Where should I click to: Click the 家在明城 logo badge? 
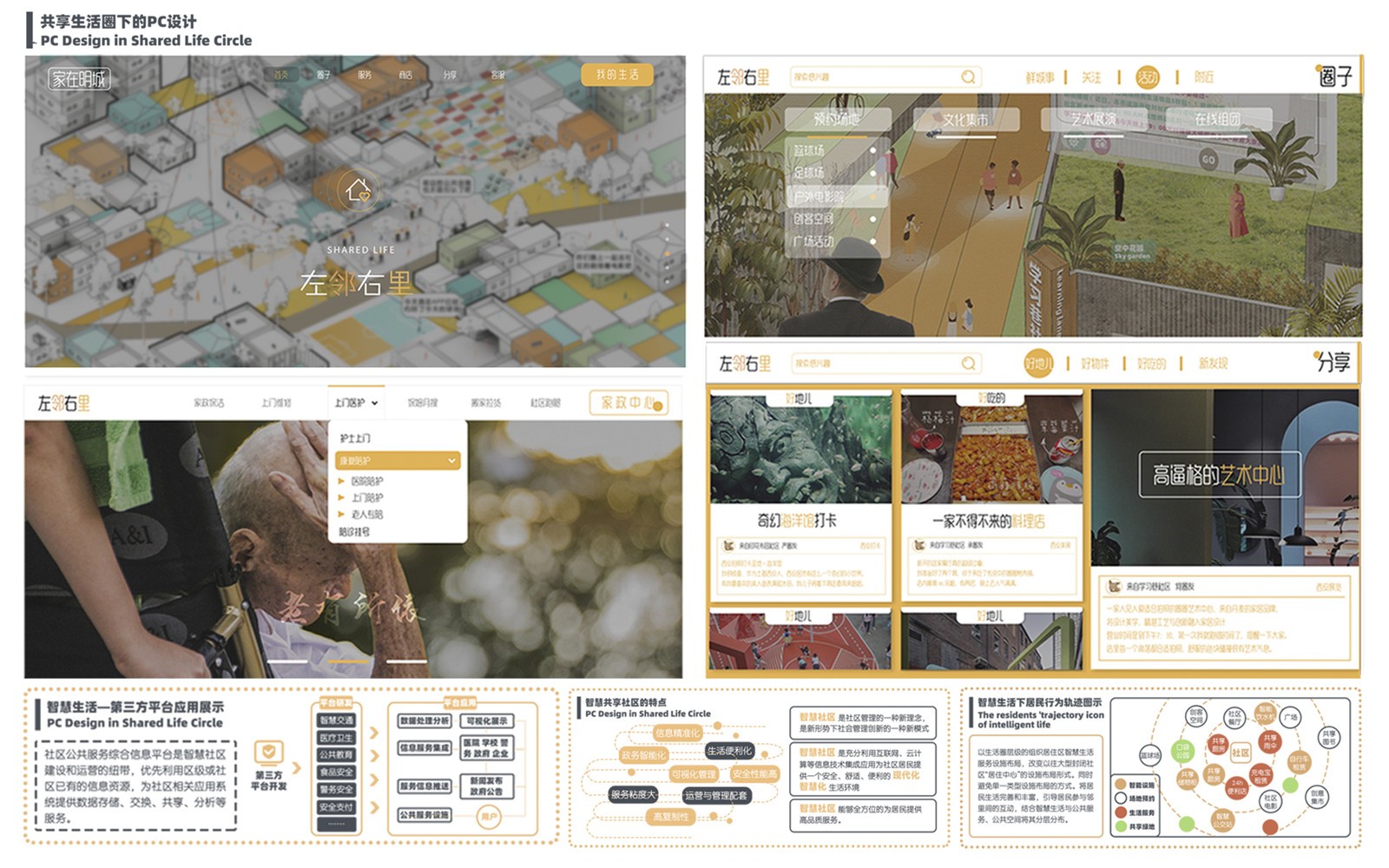(79, 79)
